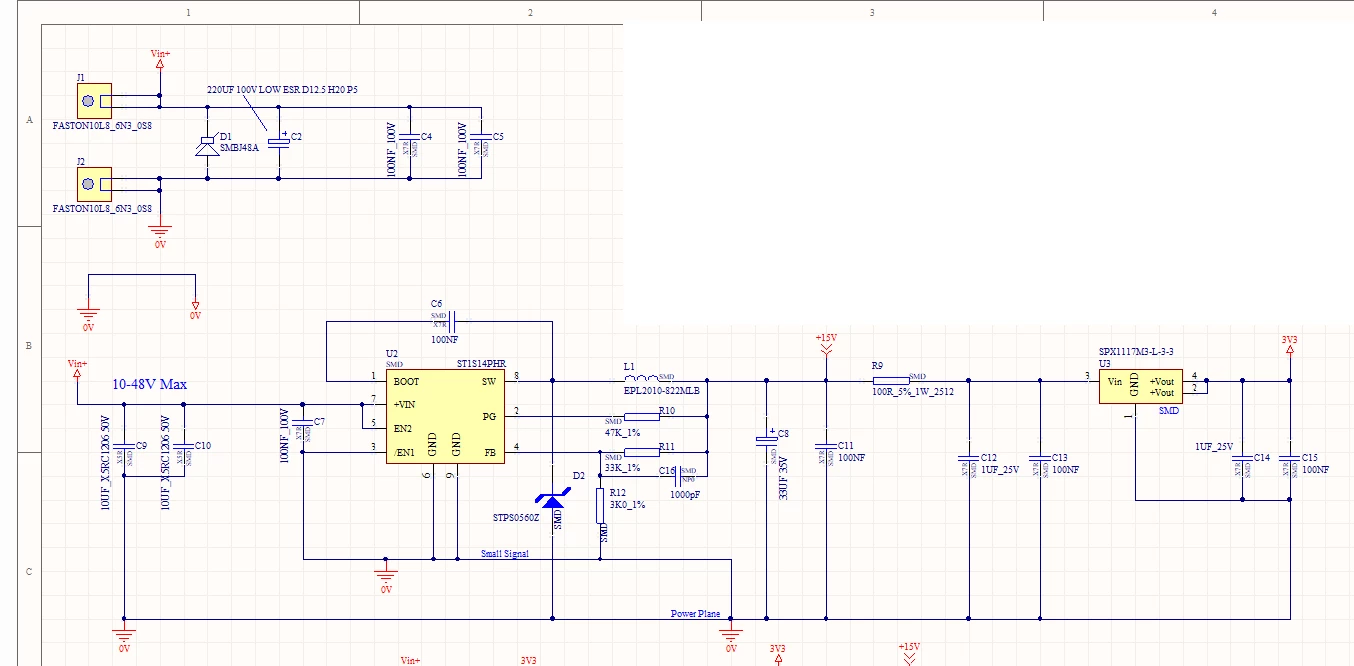
Task: Select the Vin+ power port beside 10-48V Max
Action: coord(77,369)
